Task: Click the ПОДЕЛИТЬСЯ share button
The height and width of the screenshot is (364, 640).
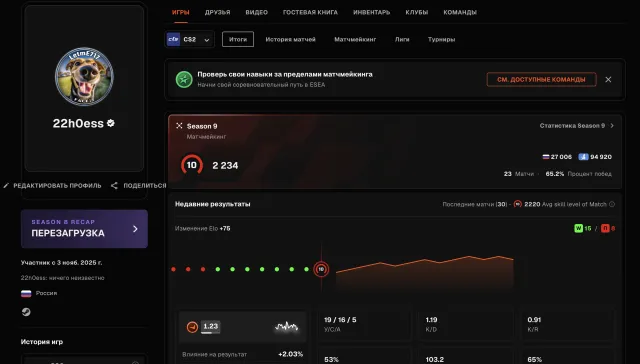Action: 138,186
